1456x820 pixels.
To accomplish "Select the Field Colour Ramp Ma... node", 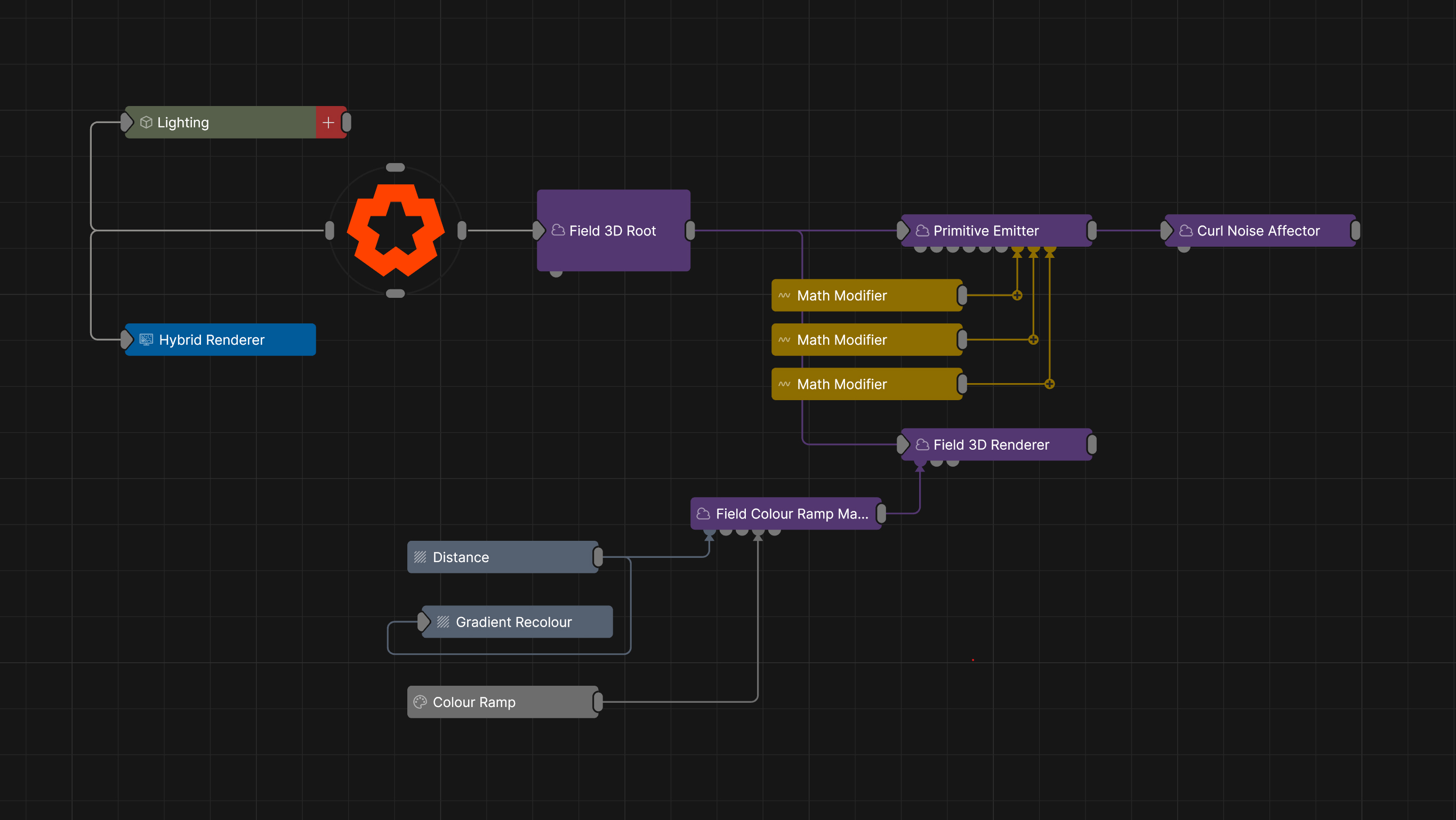I will click(x=786, y=513).
